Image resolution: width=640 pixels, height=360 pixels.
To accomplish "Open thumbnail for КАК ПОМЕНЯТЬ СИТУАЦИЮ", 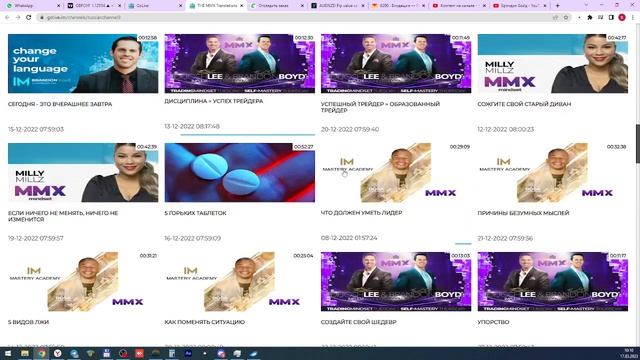I will point(240,281).
